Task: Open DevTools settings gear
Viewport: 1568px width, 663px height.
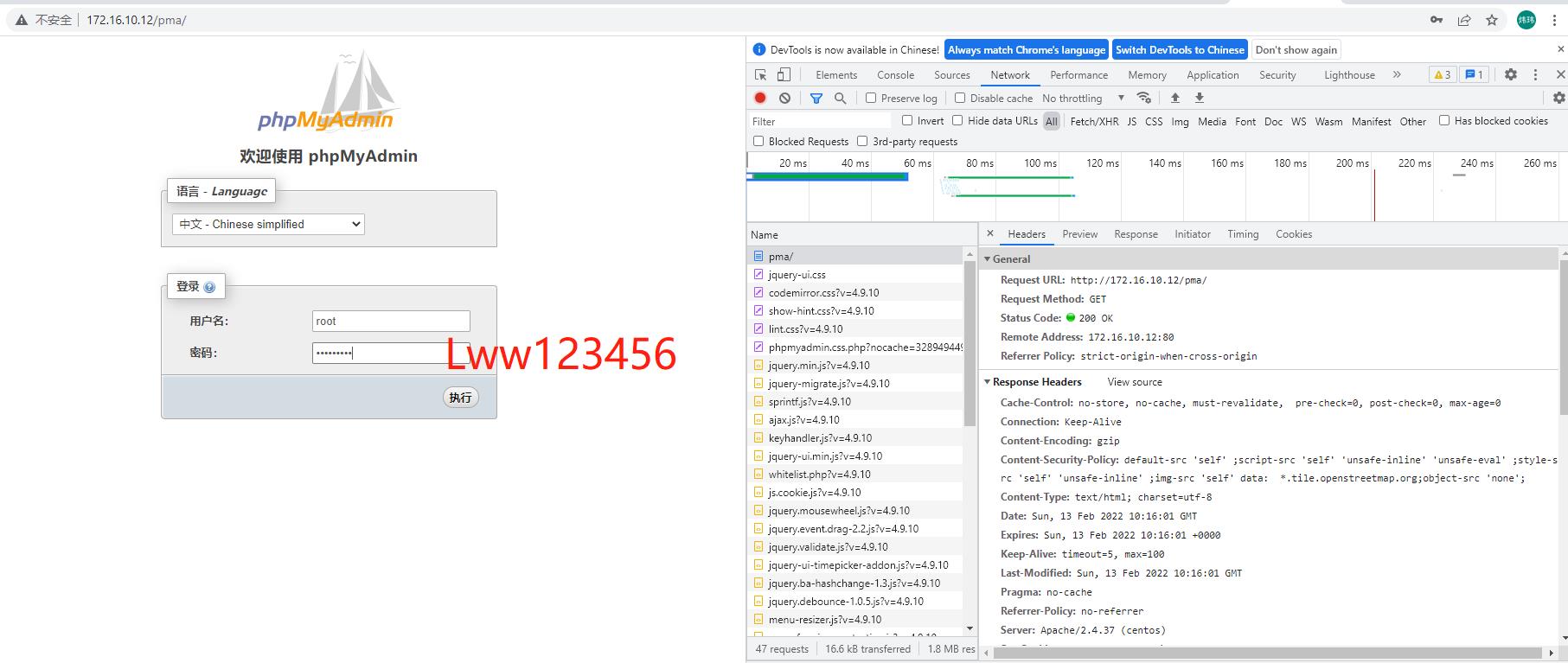Action: (x=1511, y=75)
